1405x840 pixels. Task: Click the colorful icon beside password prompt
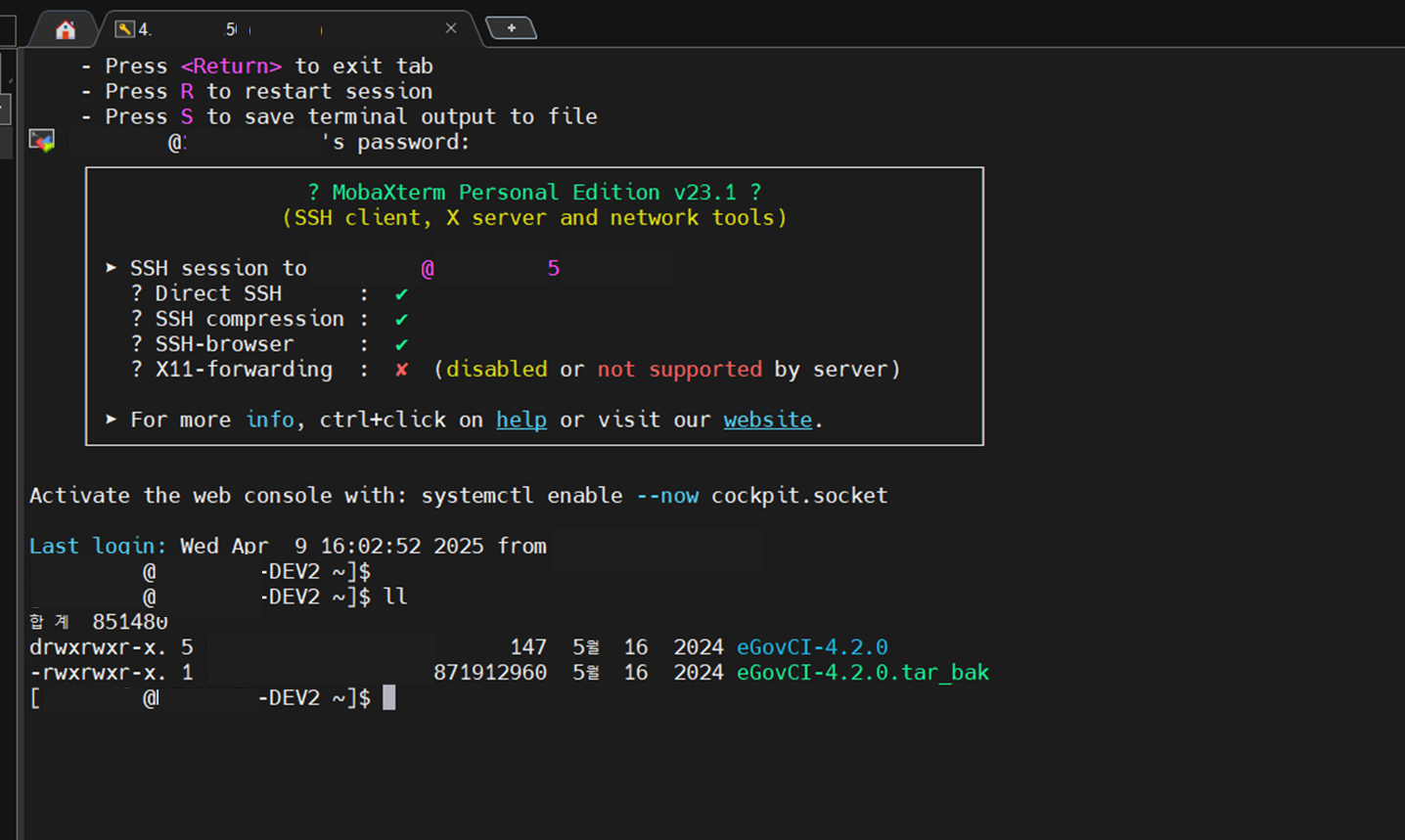[x=41, y=141]
